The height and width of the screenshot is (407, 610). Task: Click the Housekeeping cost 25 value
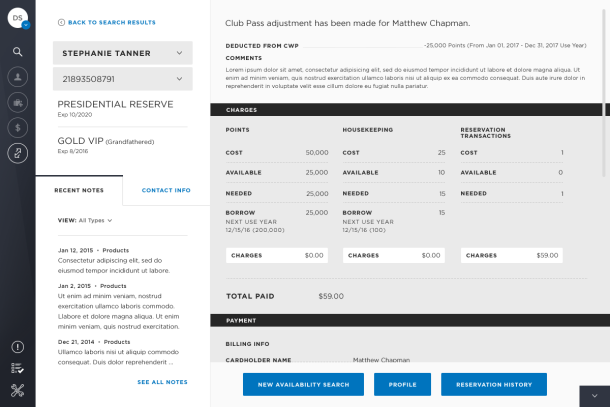tap(441, 153)
